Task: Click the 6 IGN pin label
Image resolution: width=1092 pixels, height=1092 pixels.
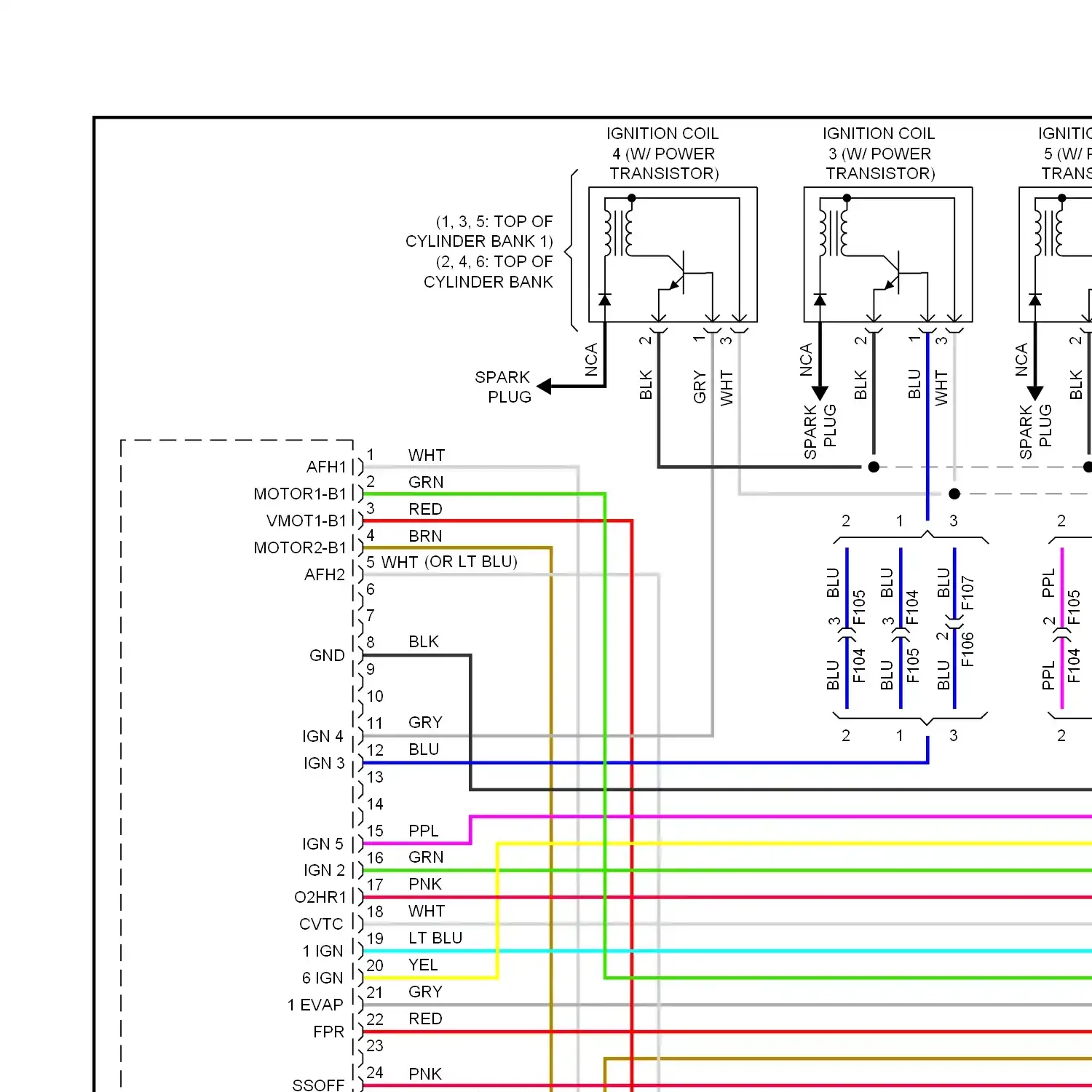Action: (x=323, y=978)
